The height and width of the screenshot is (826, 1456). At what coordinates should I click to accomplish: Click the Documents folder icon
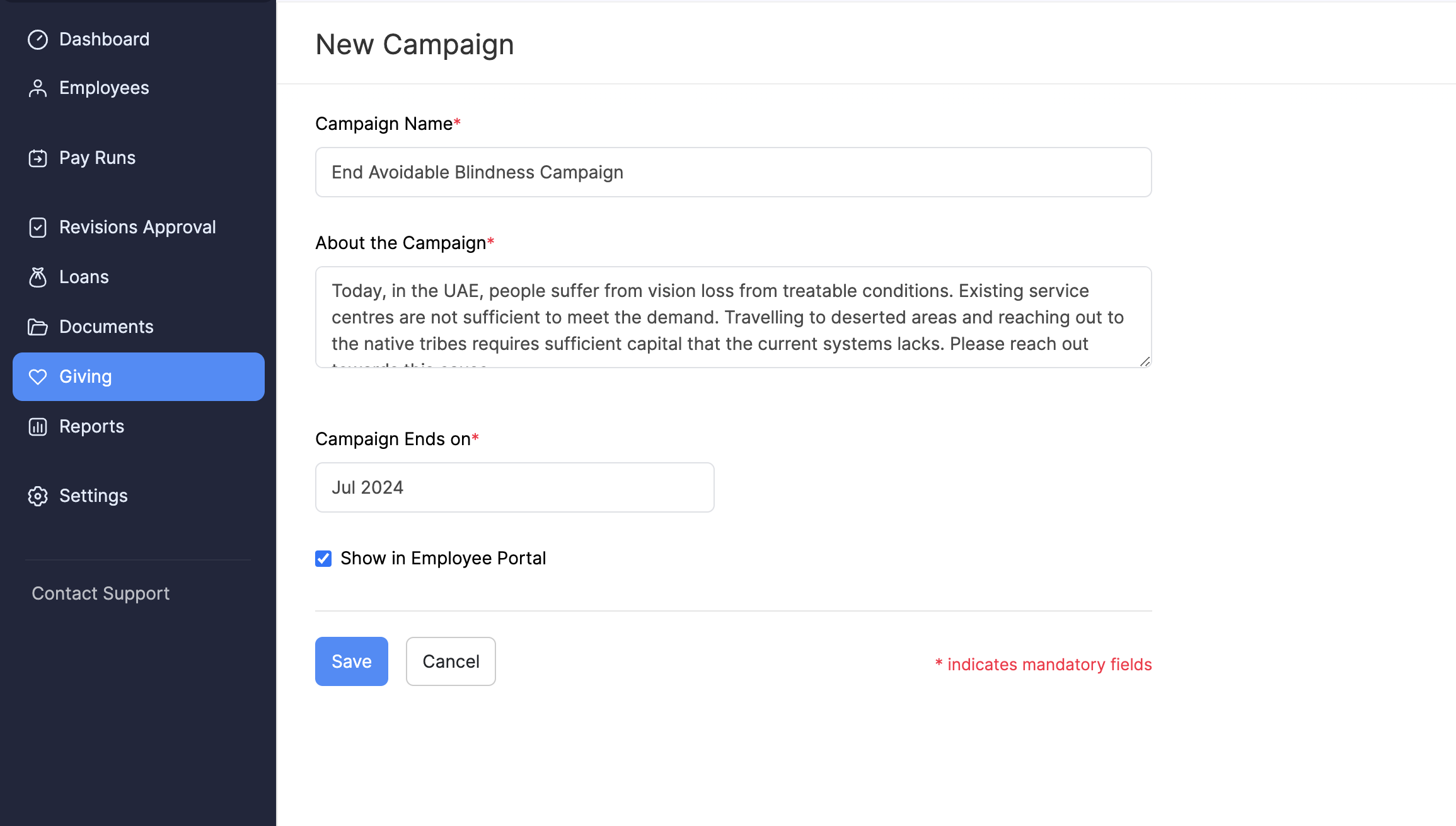tap(38, 327)
